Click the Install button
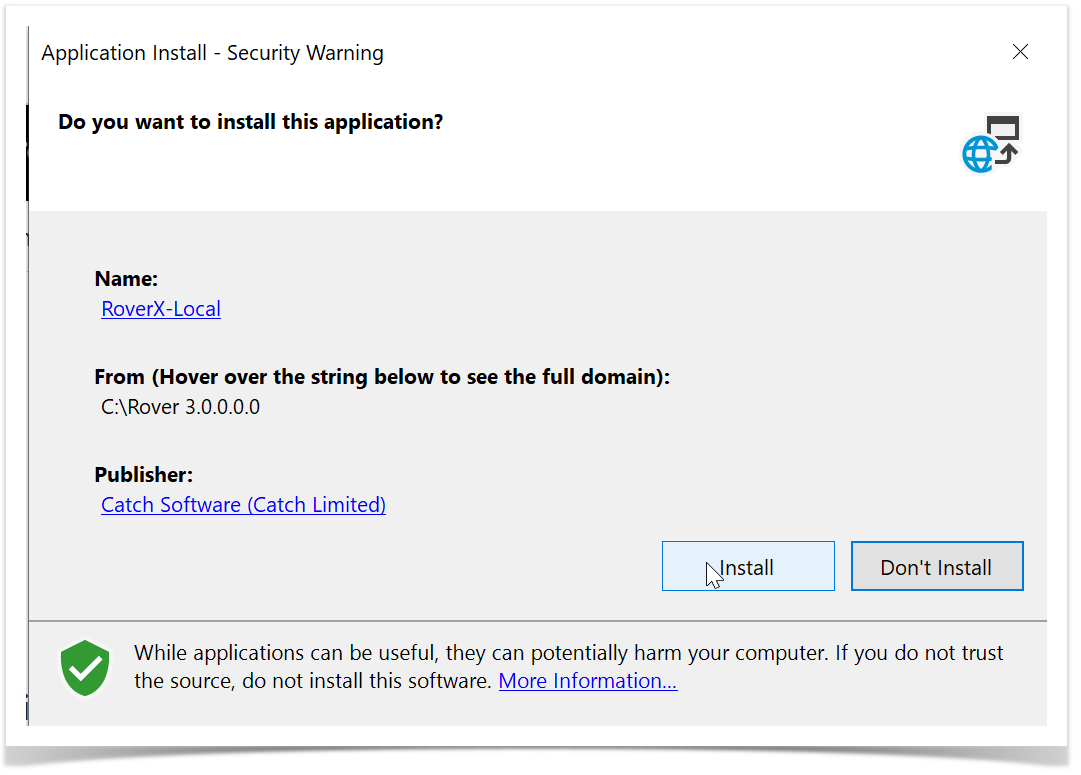 tap(747, 567)
